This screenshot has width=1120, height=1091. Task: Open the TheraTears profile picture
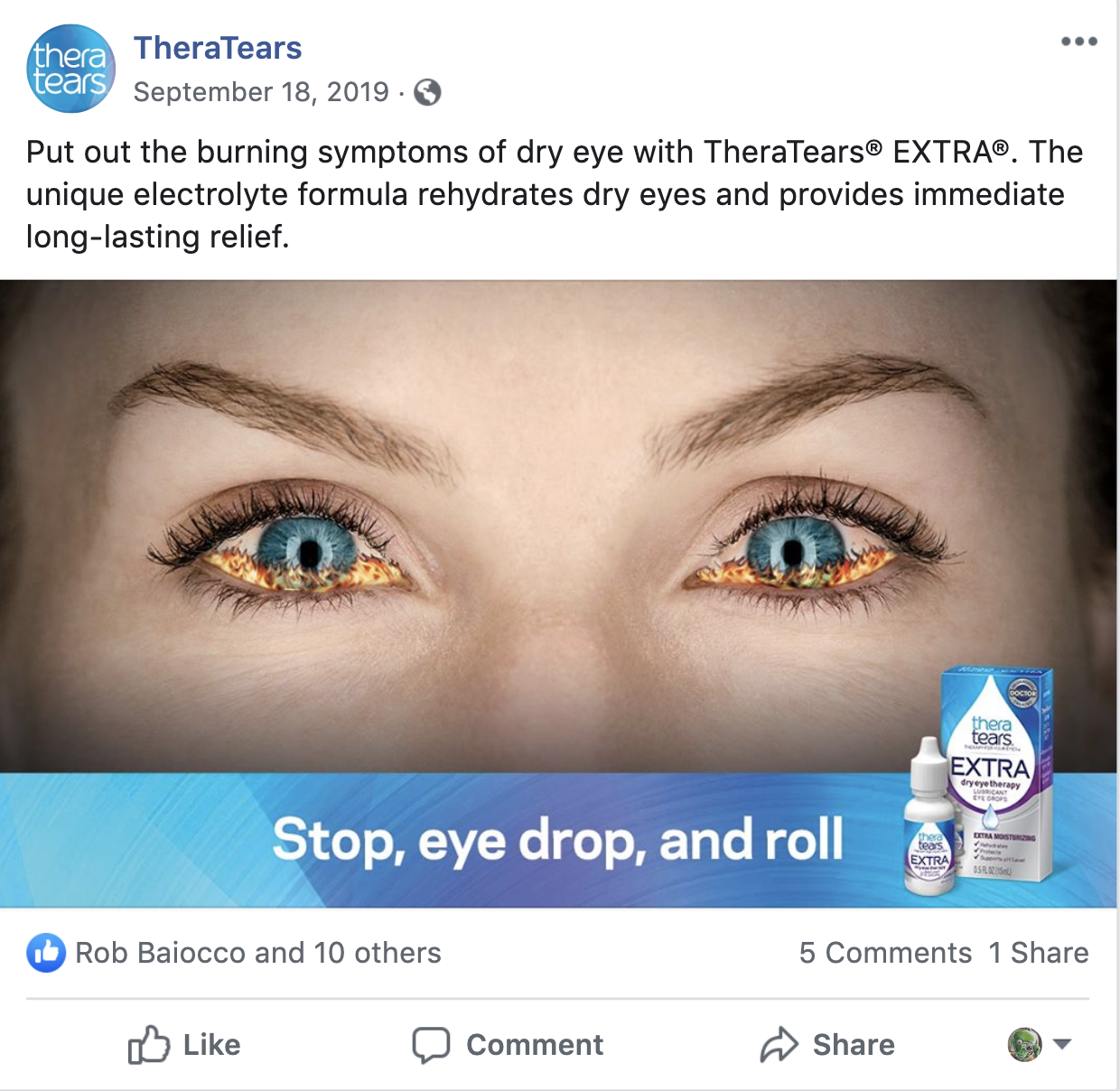click(70, 69)
